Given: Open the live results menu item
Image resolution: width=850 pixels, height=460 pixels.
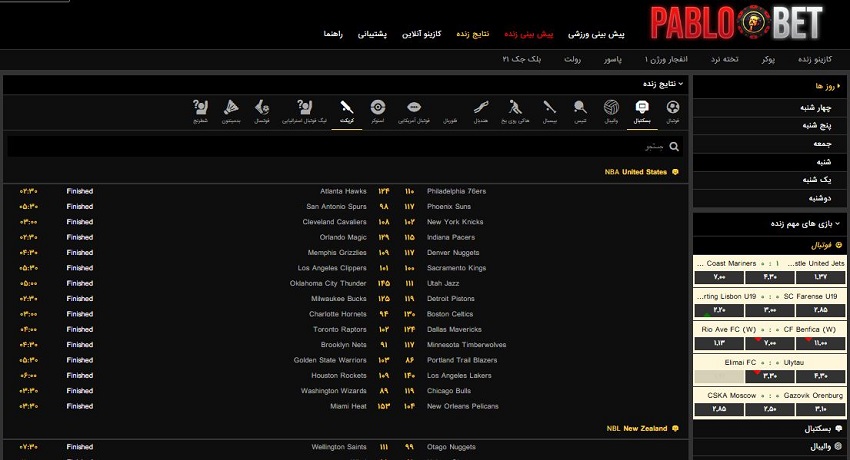Looking at the screenshot, I should tap(473, 34).
